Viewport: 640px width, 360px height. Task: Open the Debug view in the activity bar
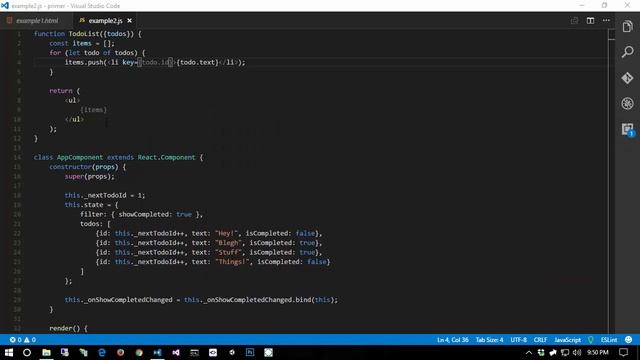pos(627,103)
